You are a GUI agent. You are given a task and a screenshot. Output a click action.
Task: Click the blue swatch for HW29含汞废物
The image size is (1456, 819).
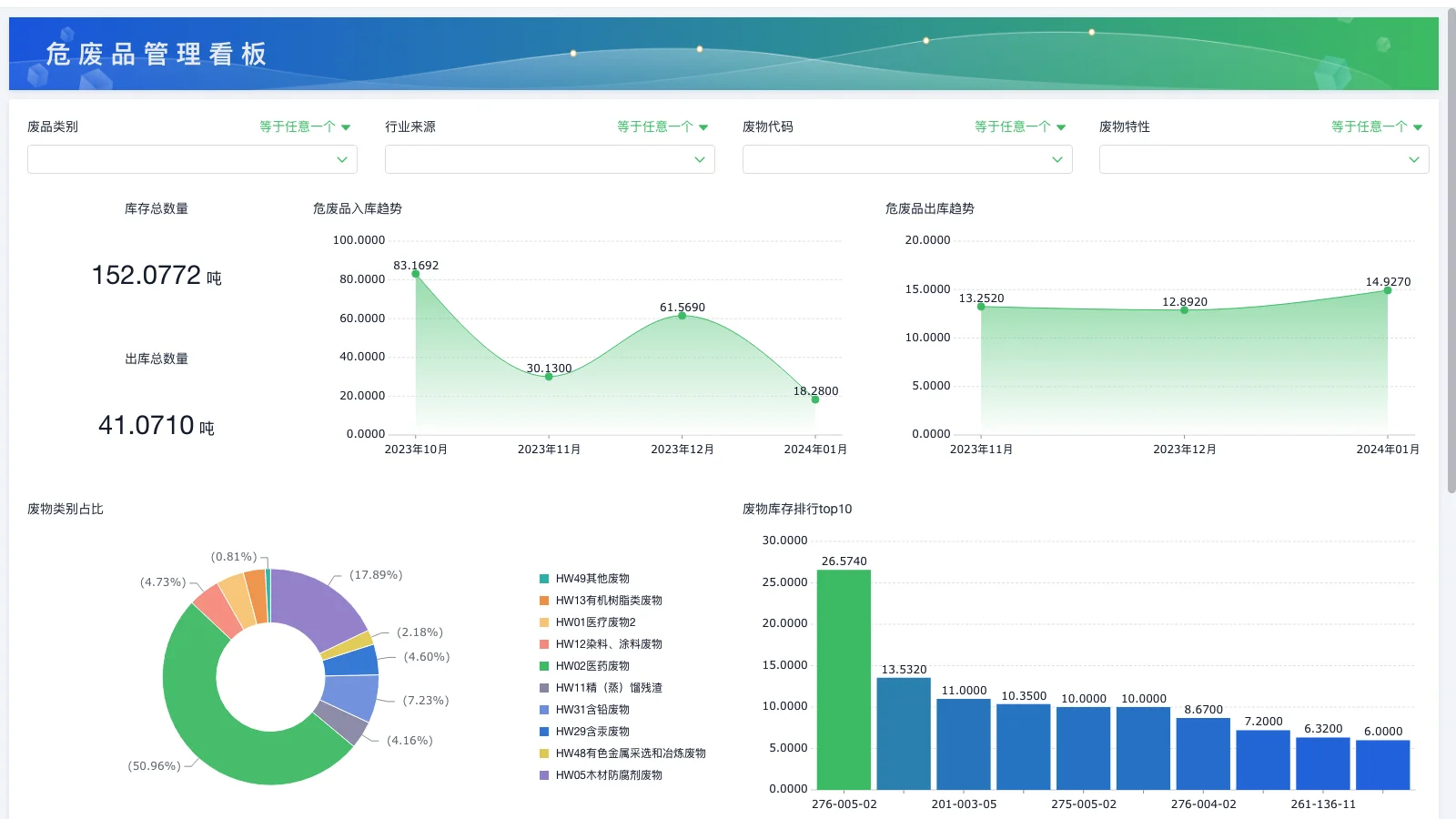[x=543, y=731]
